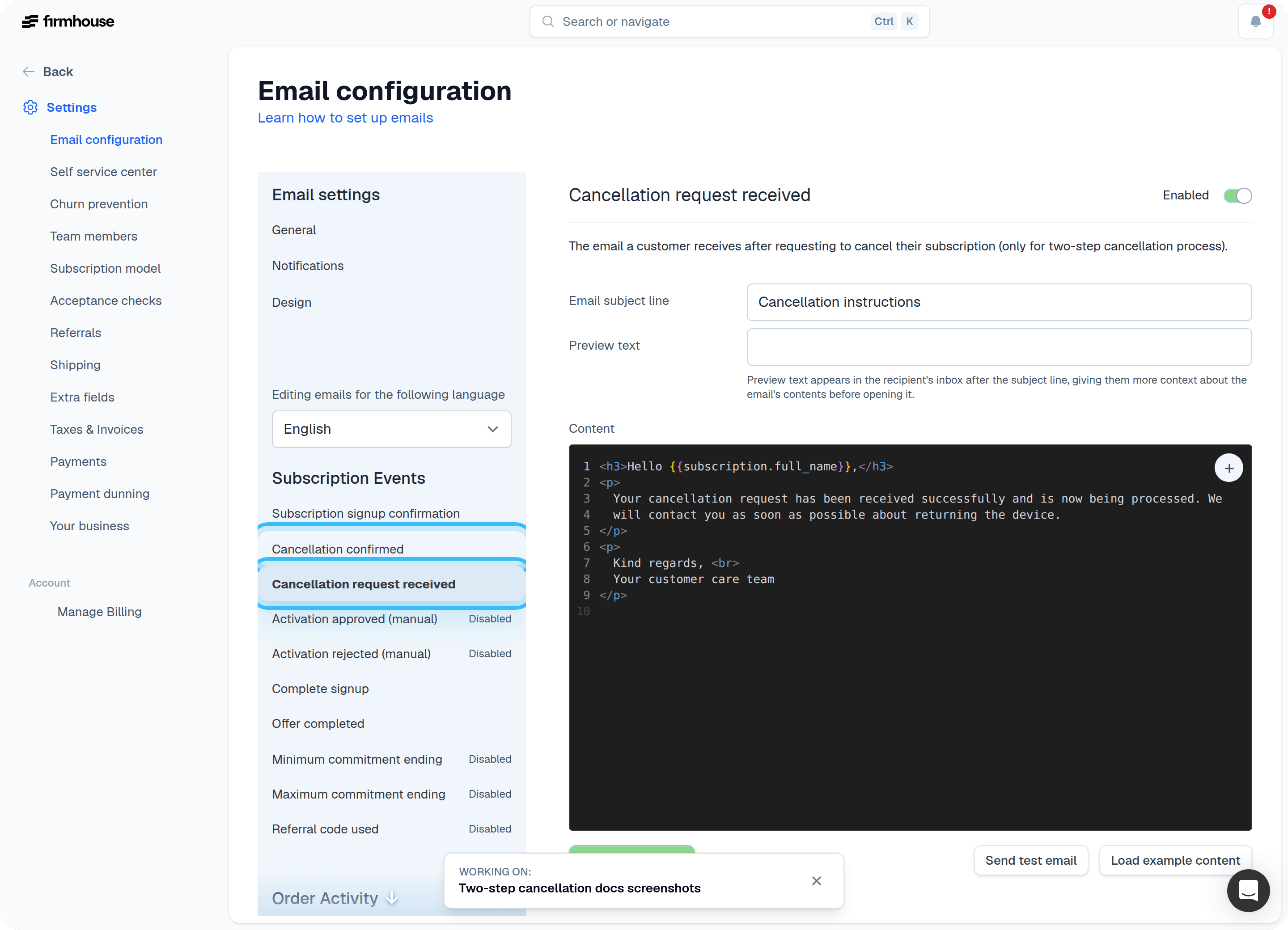The height and width of the screenshot is (930, 1288).
Task: Click Manage Billing
Action: click(99, 612)
